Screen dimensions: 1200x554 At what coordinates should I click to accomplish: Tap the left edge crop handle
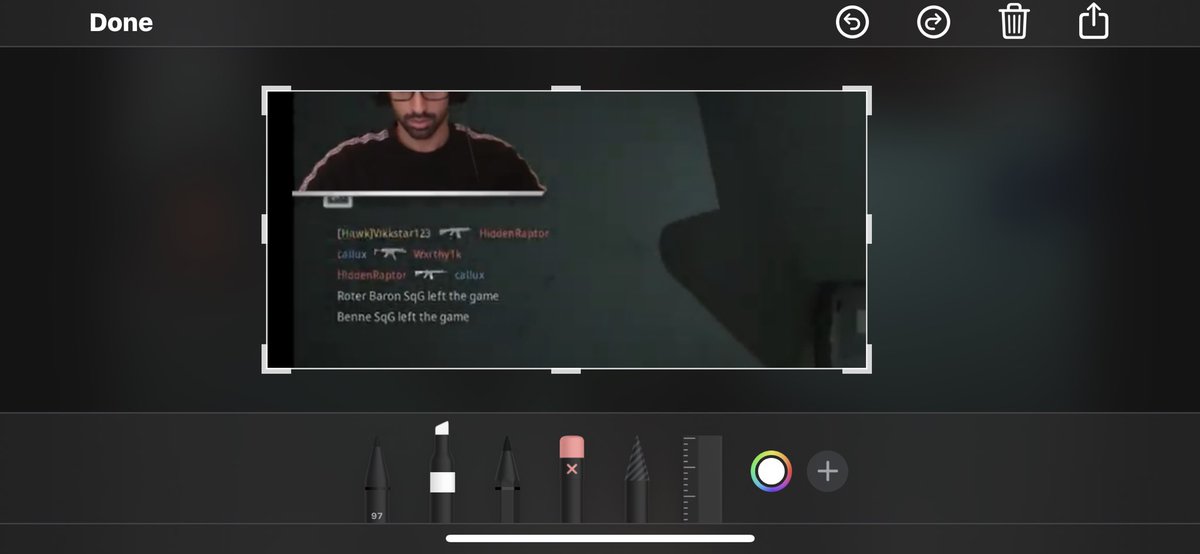coord(265,229)
